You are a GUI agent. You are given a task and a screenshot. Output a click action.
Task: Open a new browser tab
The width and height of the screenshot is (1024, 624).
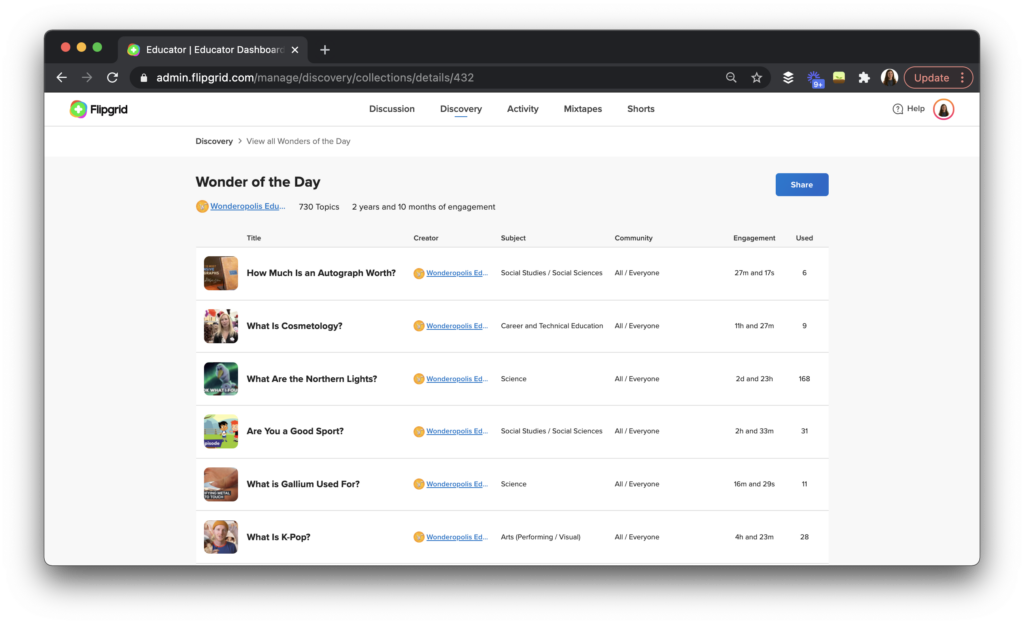pyautogui.click(x=325, y=50)
